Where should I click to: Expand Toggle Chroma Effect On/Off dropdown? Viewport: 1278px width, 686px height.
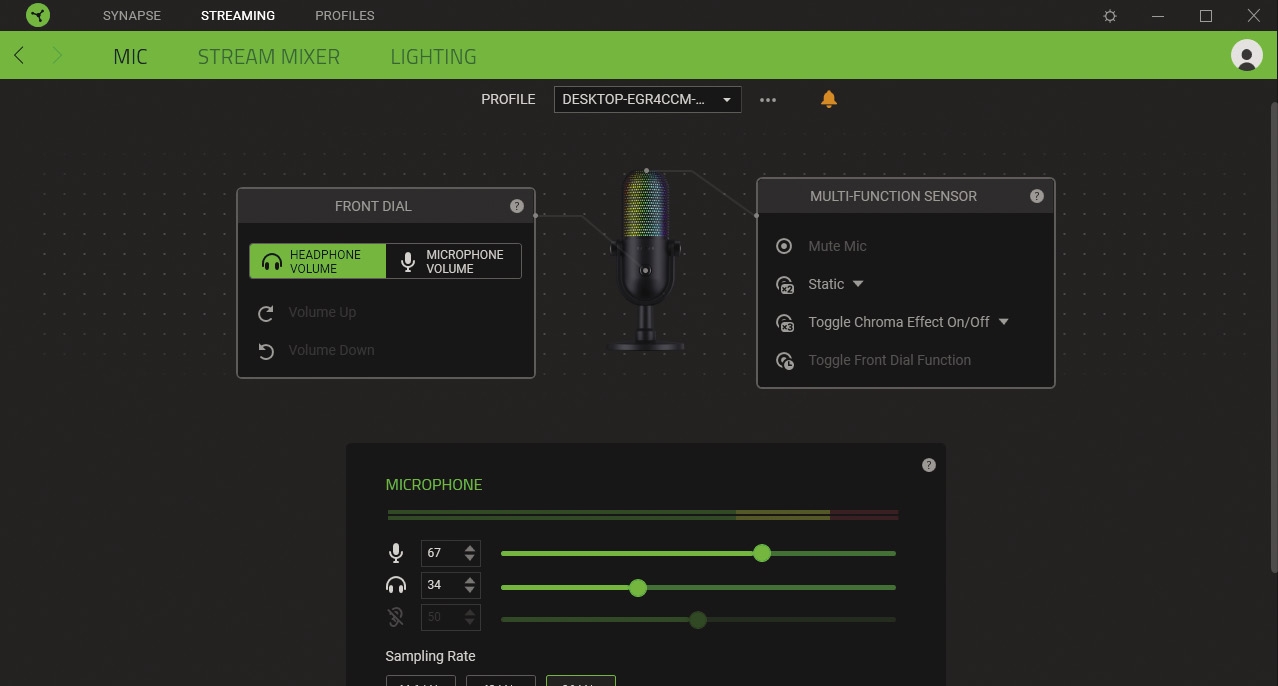(x=1004, y=322)
